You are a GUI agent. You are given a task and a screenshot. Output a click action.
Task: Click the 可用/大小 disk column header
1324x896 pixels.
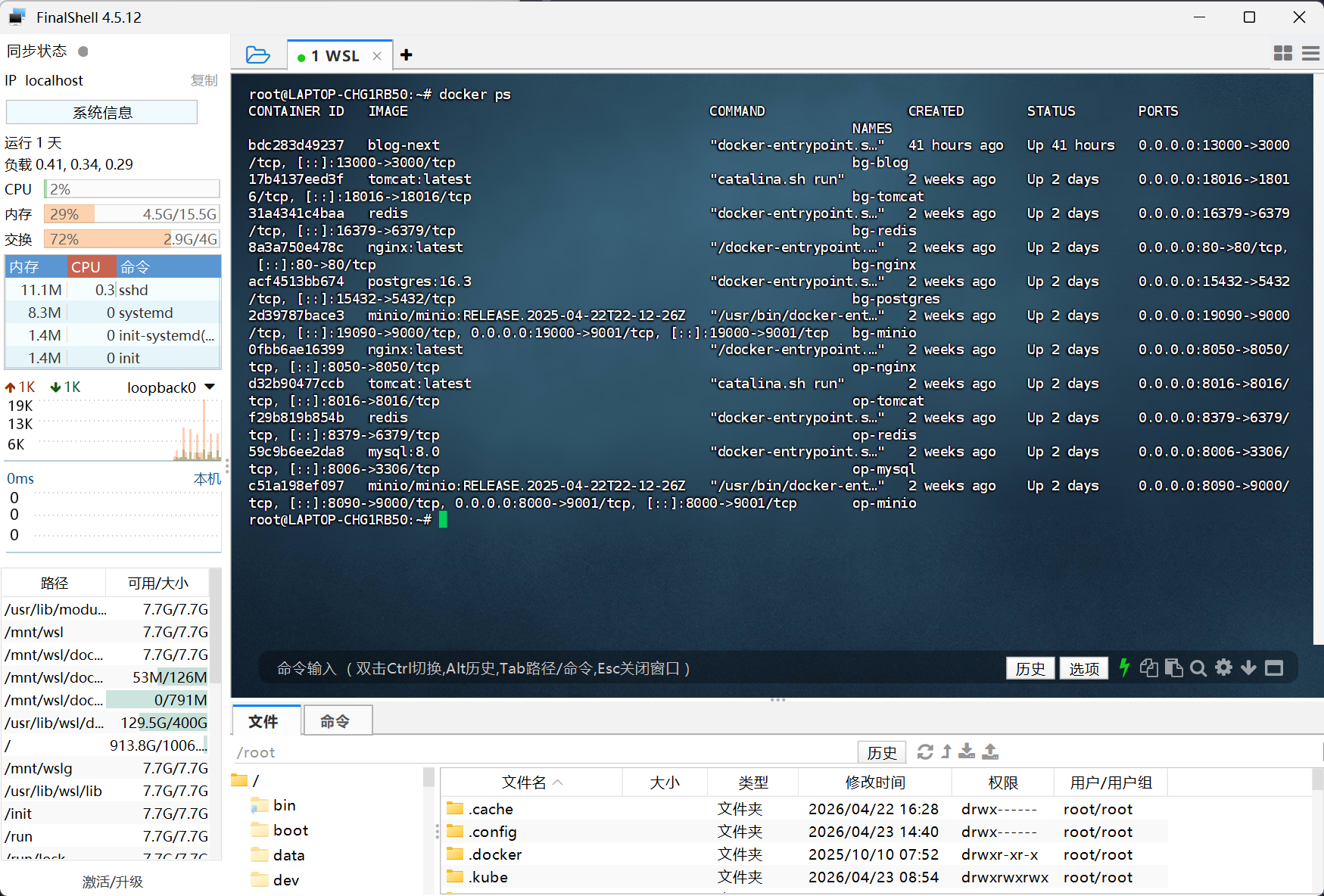157,583
